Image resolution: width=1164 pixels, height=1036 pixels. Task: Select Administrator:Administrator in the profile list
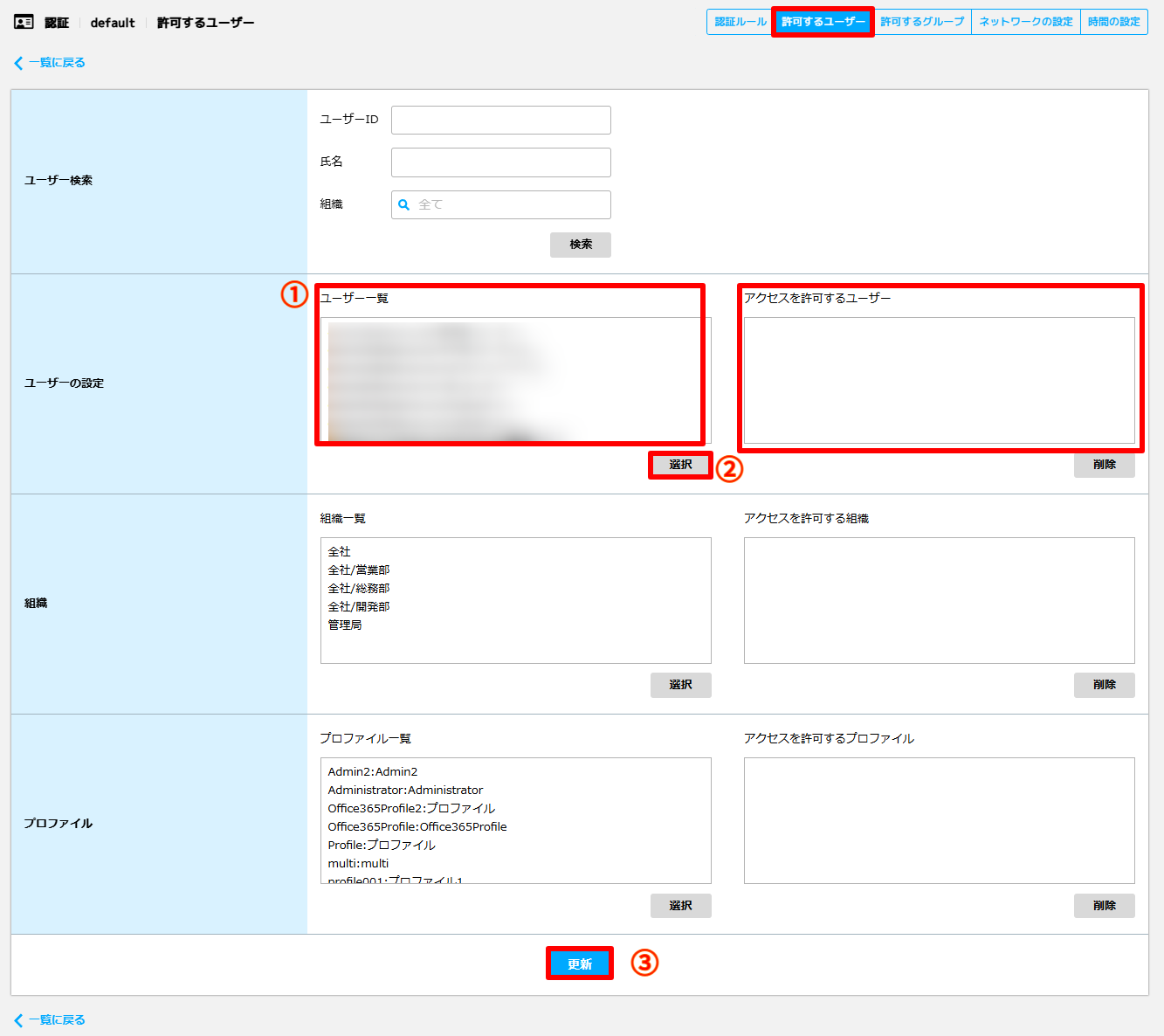pyautogui.click(x=405, y=791)
